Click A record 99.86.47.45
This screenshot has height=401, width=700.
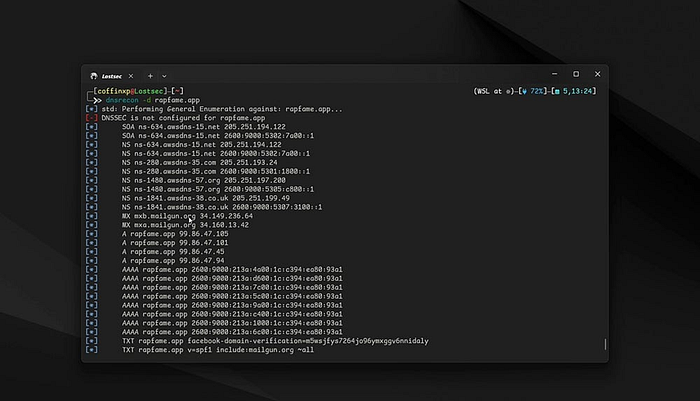pos(173,252)
